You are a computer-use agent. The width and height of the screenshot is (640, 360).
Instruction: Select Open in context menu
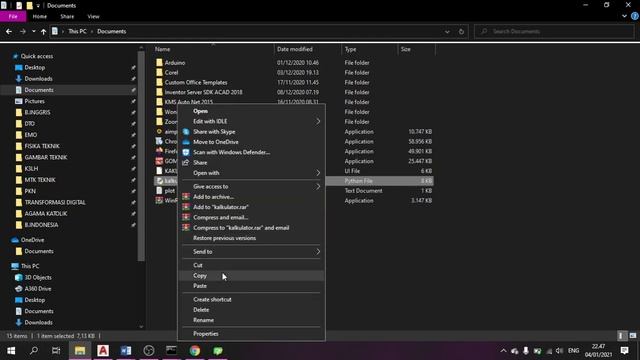251,111
